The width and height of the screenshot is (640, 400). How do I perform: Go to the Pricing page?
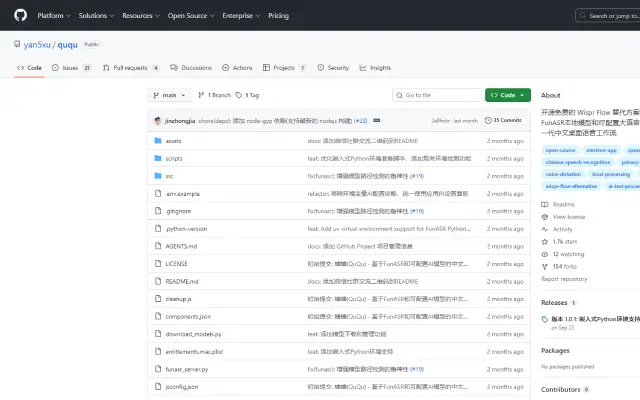coord(278,16)
